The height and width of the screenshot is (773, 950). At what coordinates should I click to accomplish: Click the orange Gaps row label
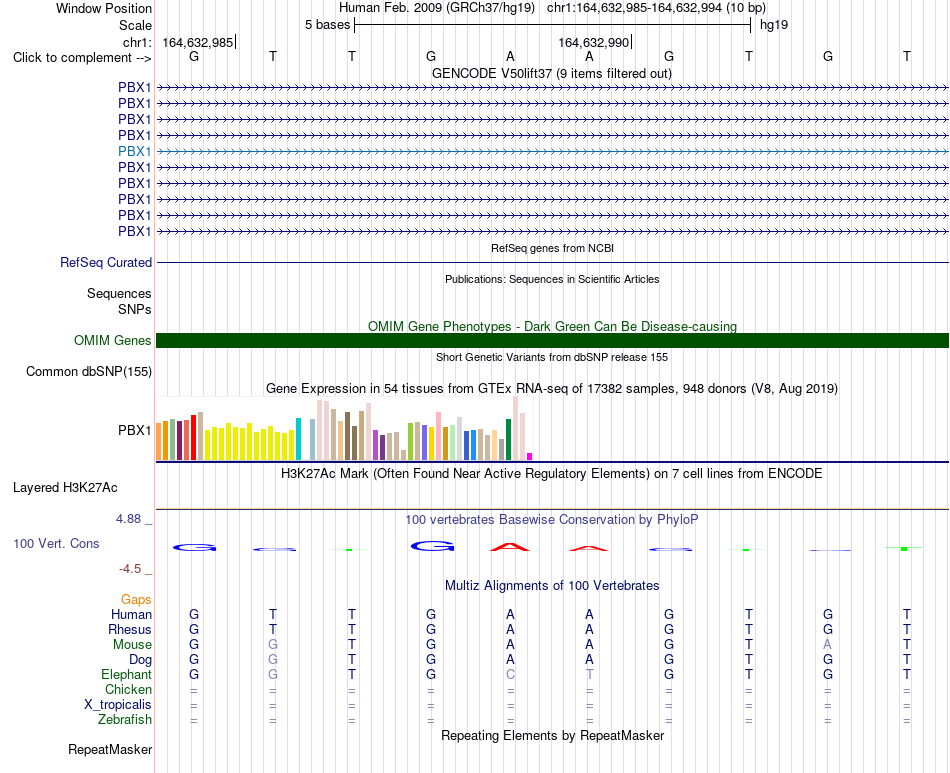click(136, 599)
